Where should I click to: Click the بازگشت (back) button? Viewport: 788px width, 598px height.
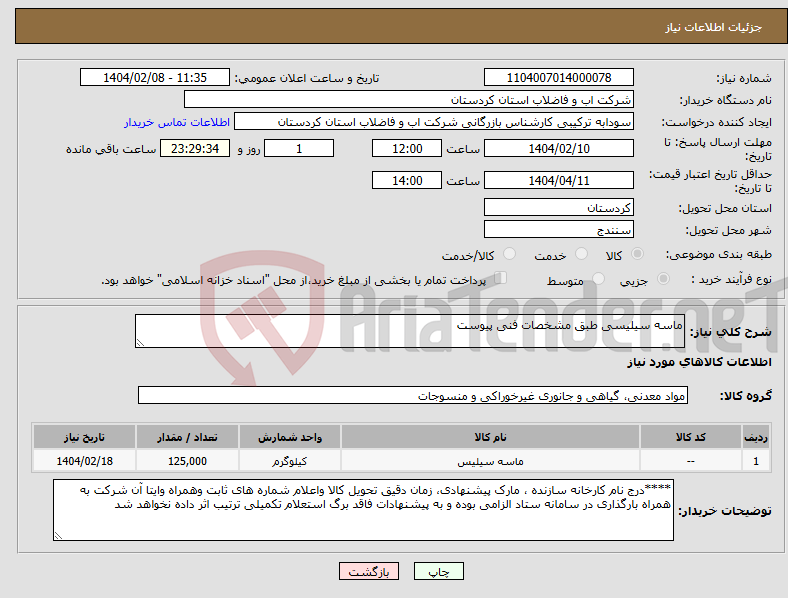click(369, 571)
